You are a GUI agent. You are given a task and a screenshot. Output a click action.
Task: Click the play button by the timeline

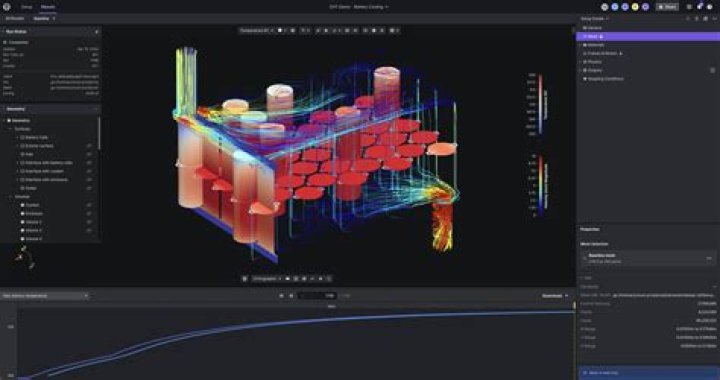pyautogui.click(x=291, y=296)
